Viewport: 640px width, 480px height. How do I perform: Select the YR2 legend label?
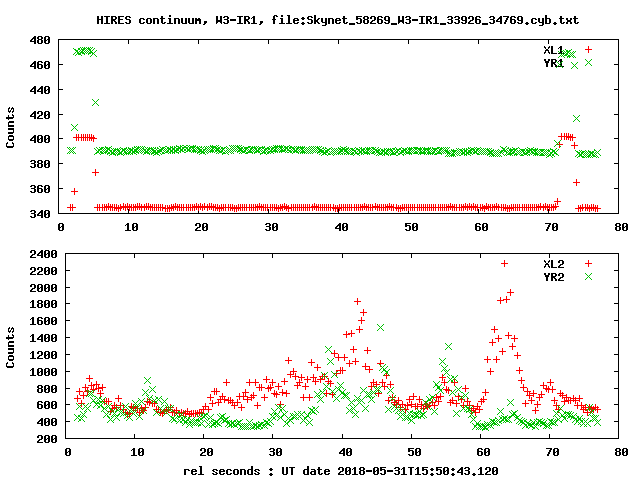point(553,277)
